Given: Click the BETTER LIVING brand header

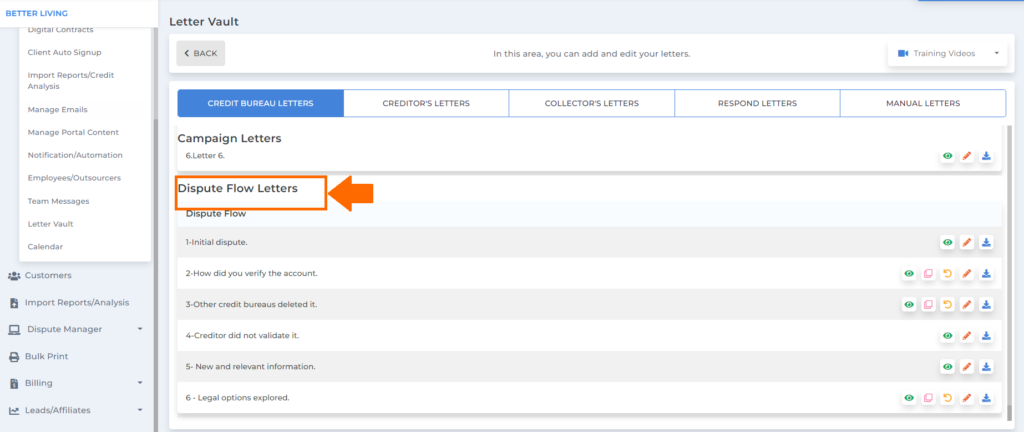Looking at the screenshot, I should point(37,13).
